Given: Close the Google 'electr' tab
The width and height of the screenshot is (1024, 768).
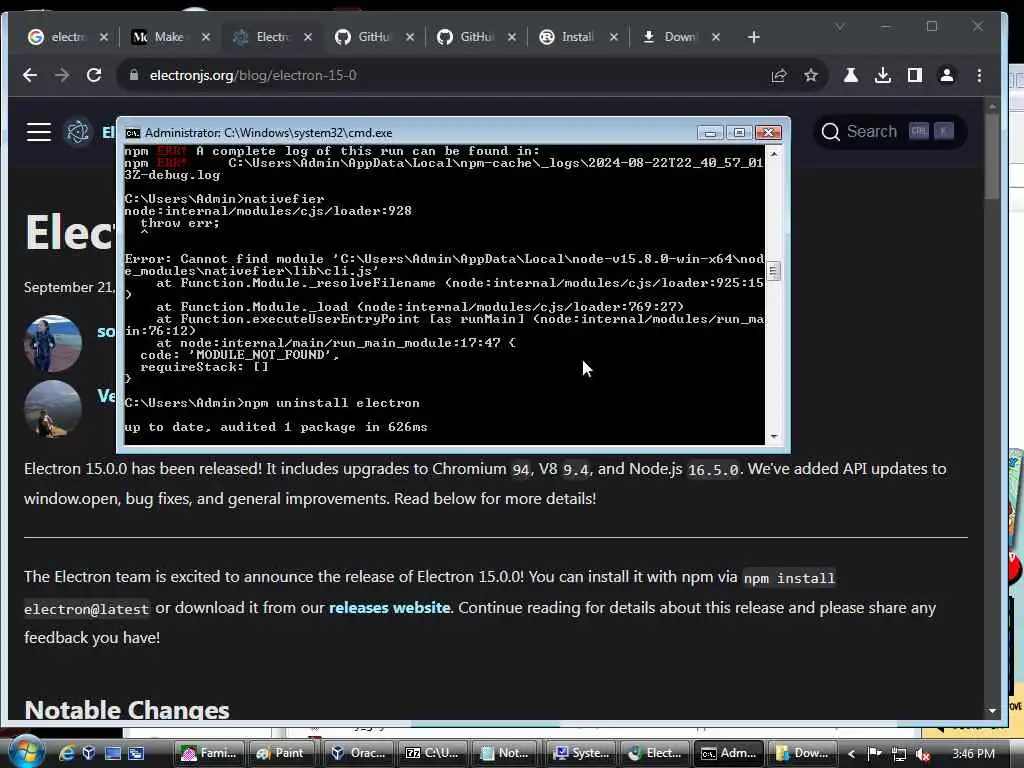Looking at the screenshot, I should [104, 37].
